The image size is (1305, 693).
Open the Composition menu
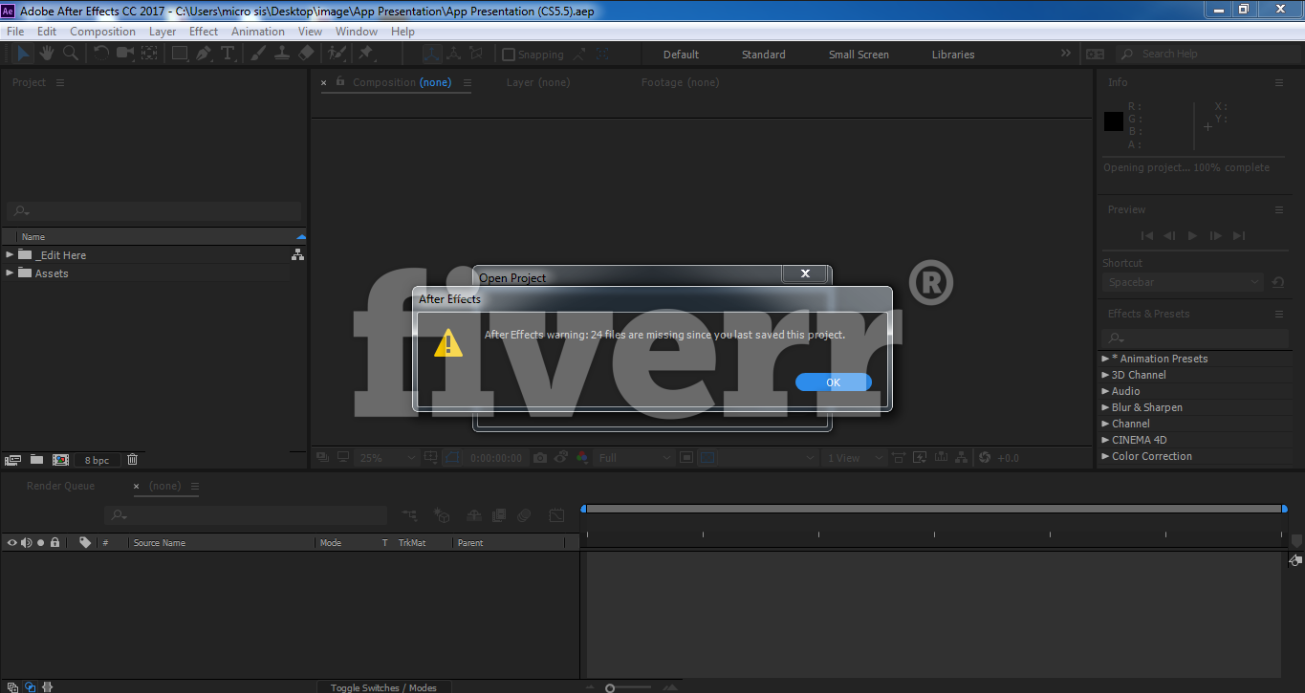102,31
